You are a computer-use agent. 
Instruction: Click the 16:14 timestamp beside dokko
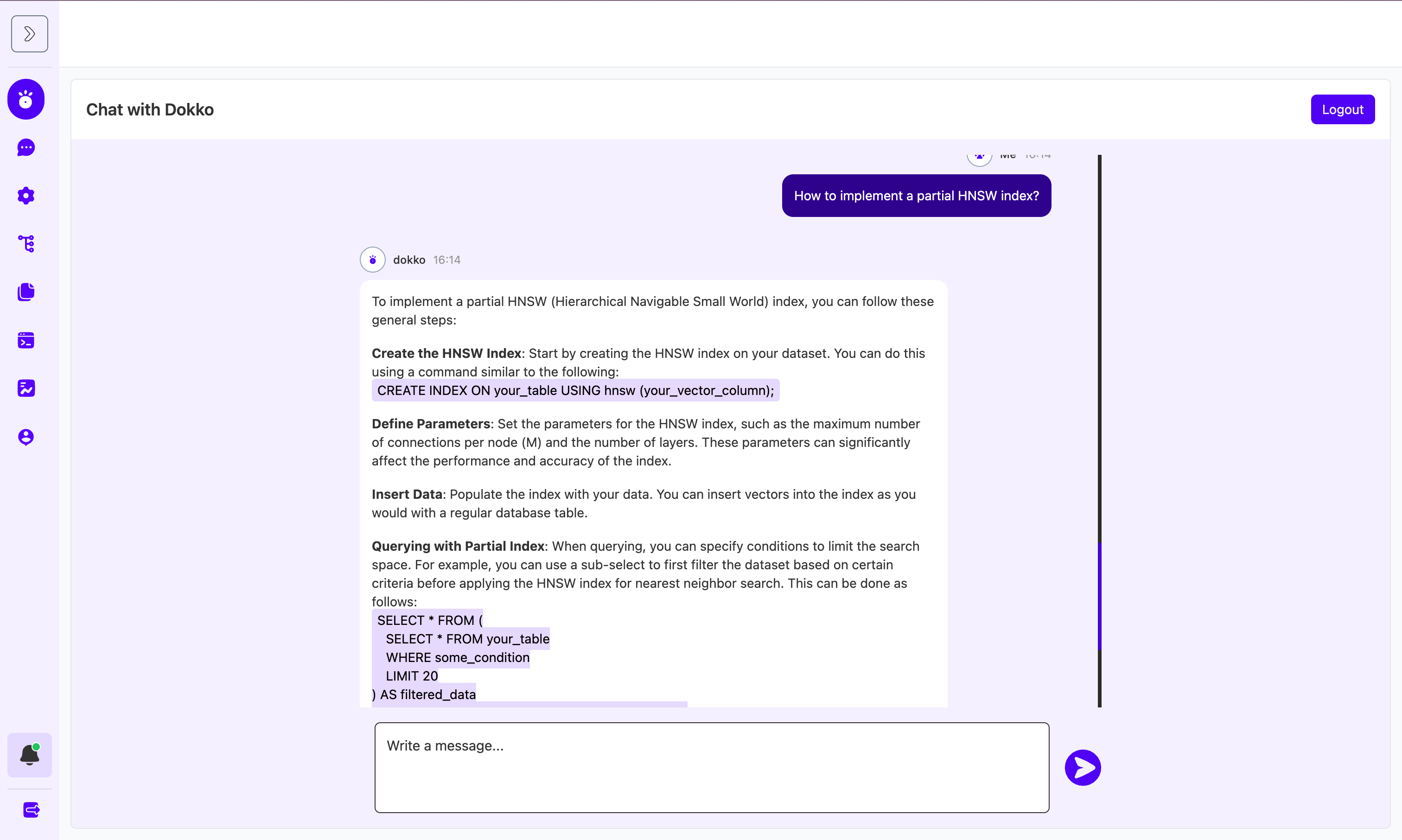446,260
